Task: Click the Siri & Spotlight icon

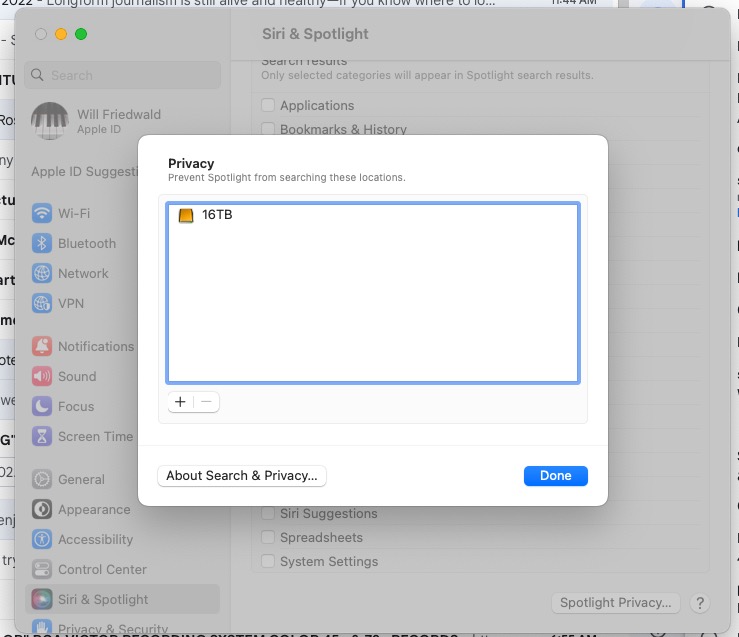Action: point(42,599)
